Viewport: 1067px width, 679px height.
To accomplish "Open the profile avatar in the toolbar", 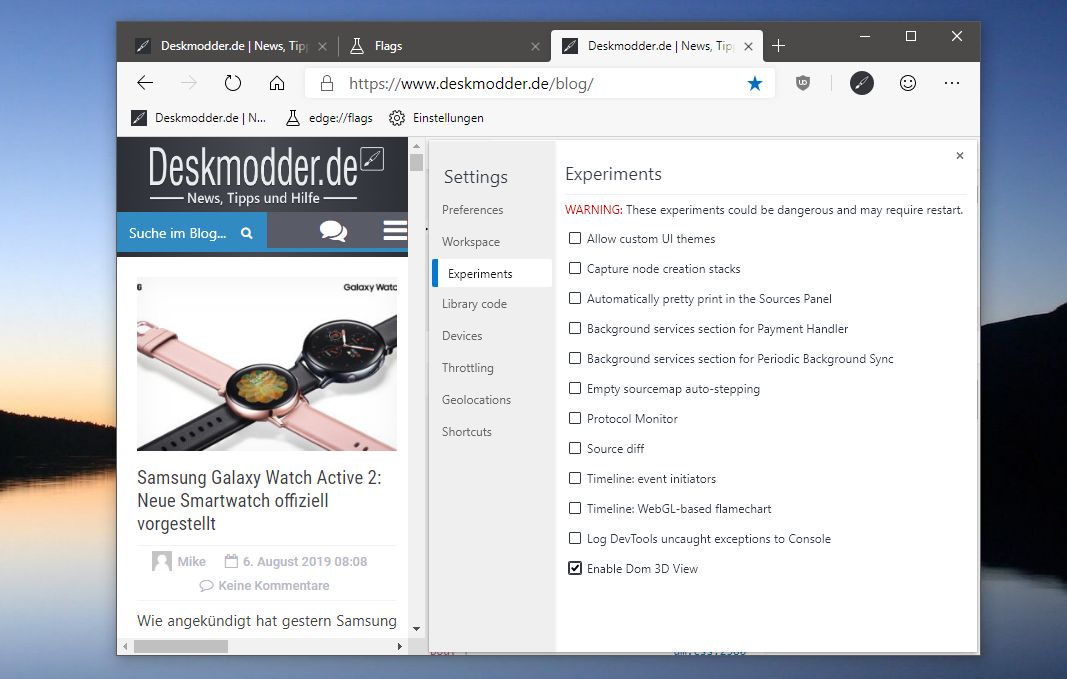I will (x=861, y=83).
